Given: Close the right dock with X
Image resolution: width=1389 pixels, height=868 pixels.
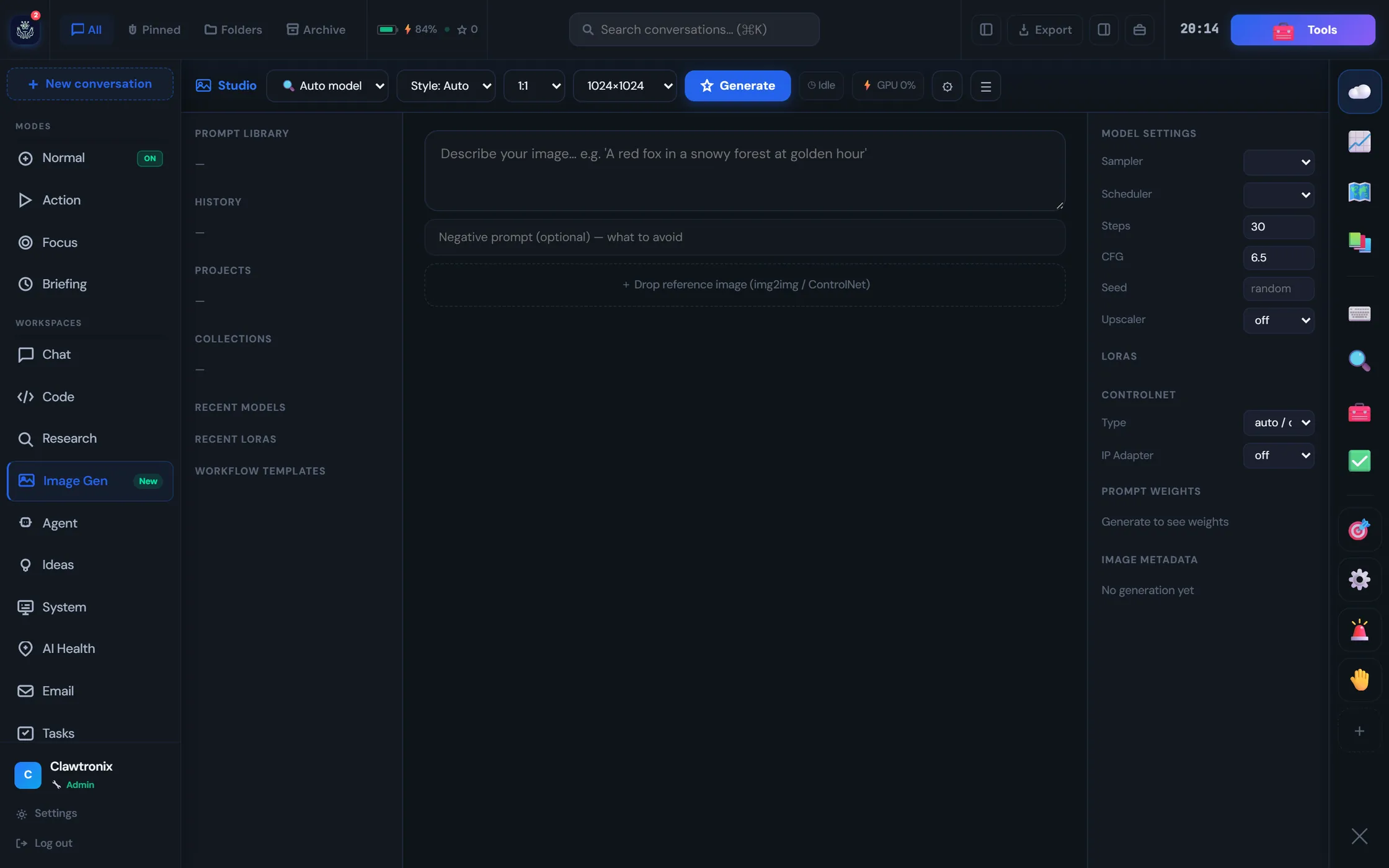Looking at the screenshot, I should 1359,836.
